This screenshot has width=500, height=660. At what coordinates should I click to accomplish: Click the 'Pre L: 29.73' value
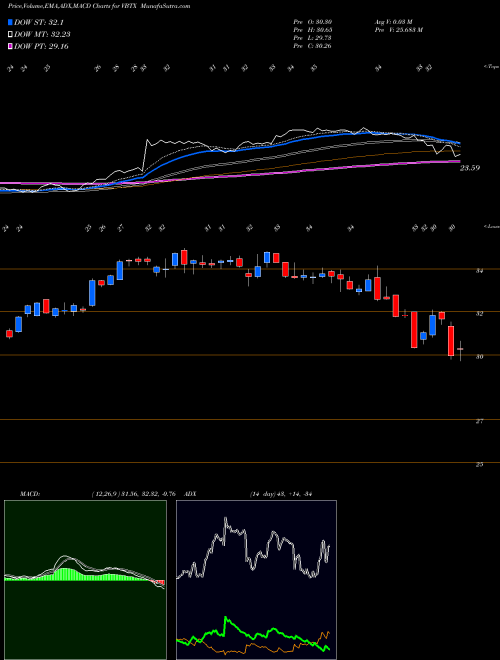pyautogui.click(x=313, y=38)
